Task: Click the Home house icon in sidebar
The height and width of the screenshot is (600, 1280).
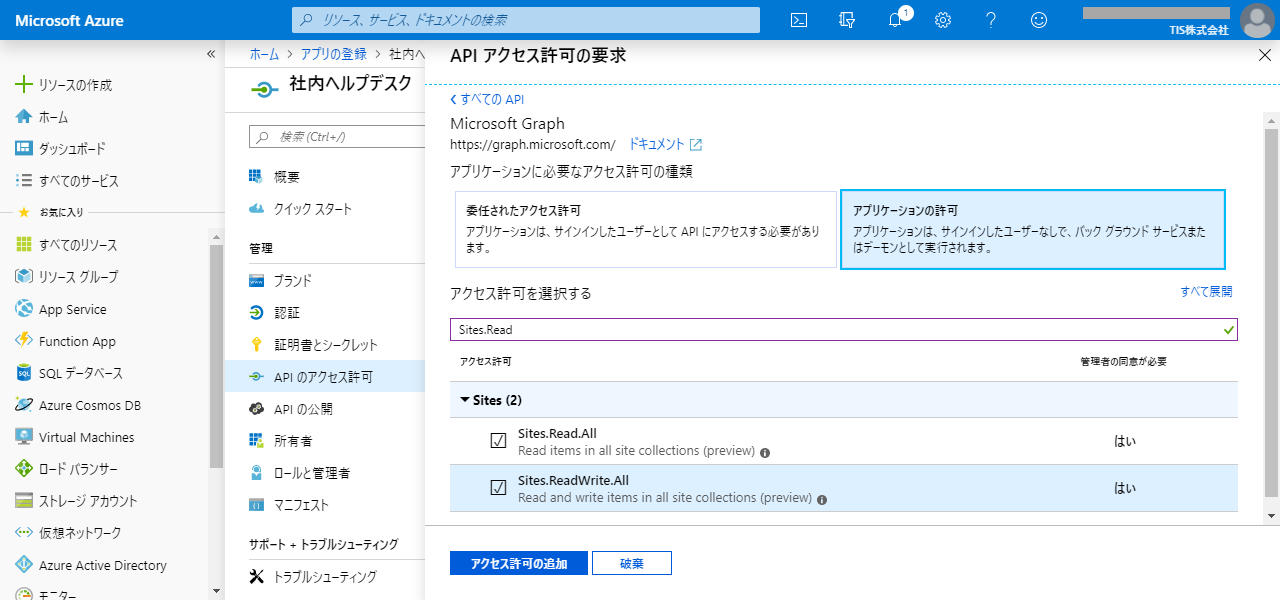Action: [x=24, y=117]
